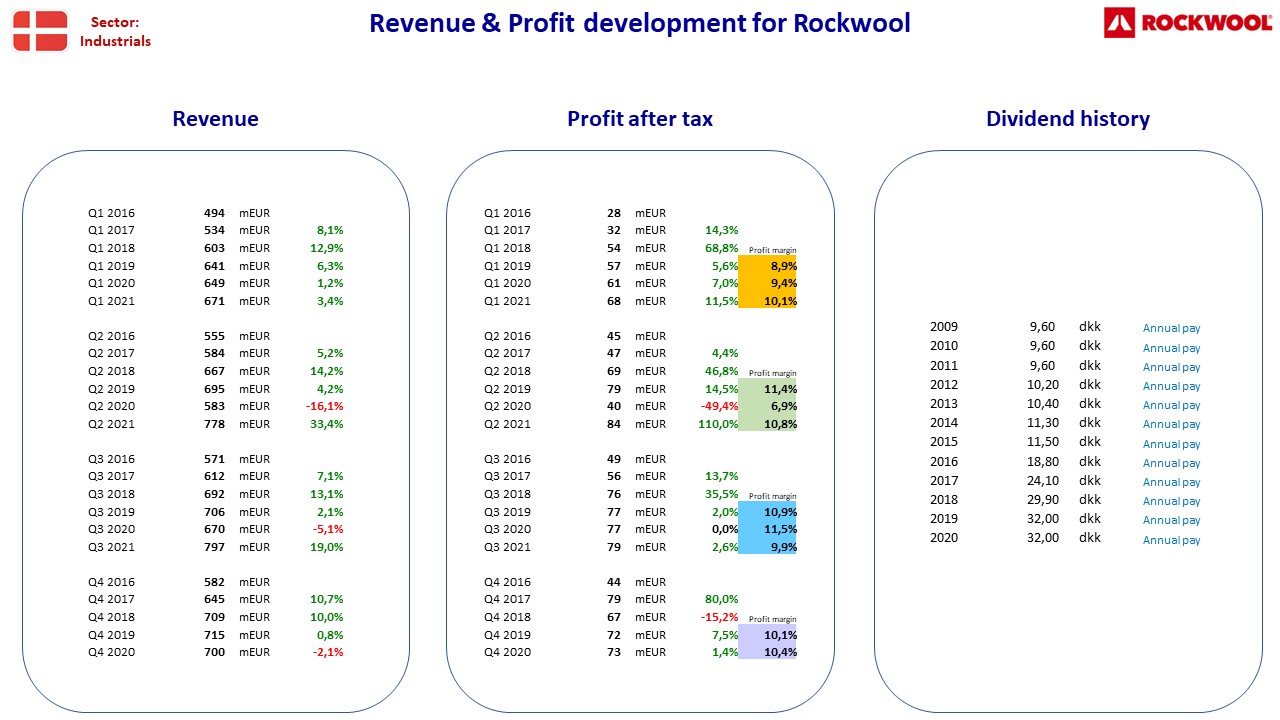Click the 2016 dividend value 18,80

[x=1043, y=462]
